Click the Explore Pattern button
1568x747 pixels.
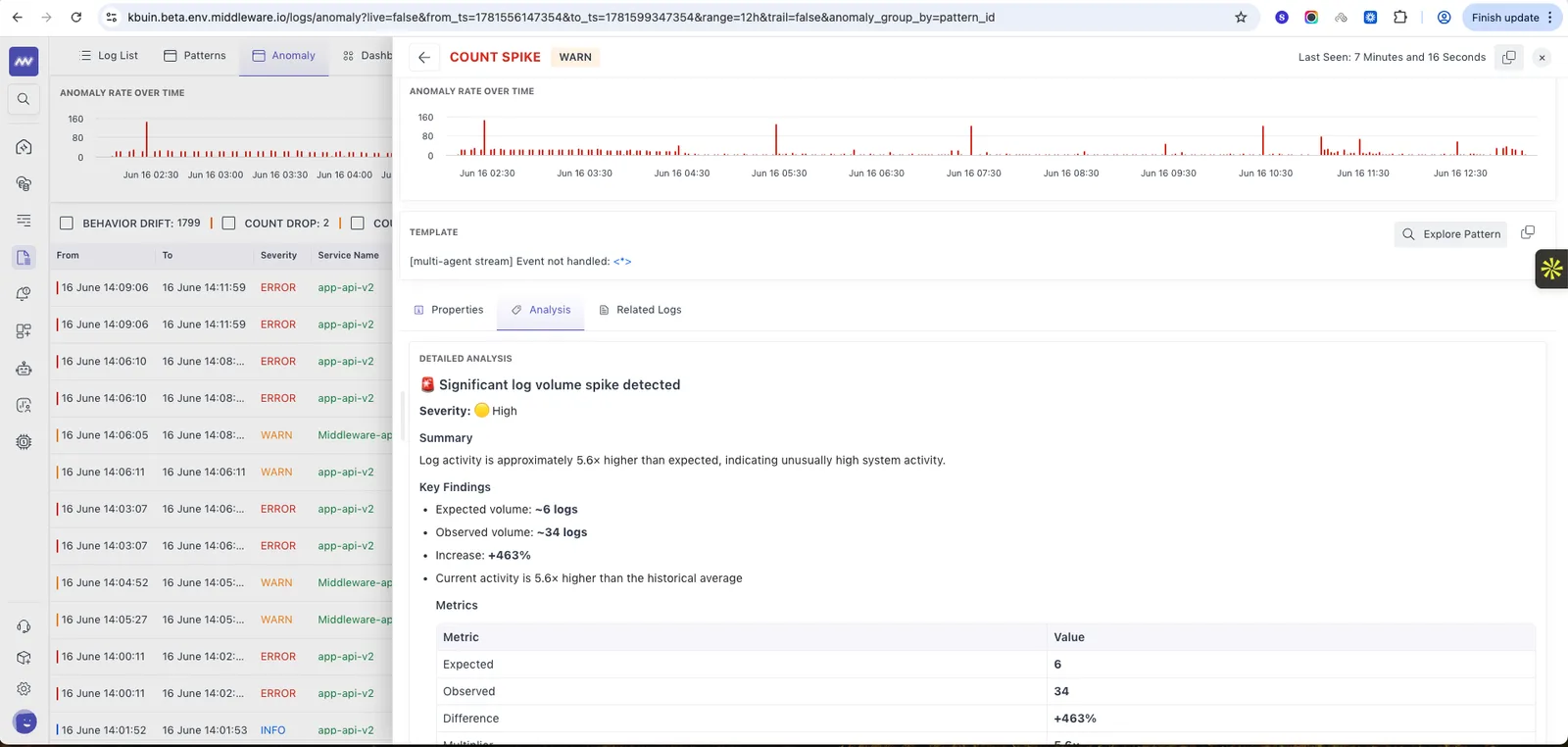coord(1452,234)
